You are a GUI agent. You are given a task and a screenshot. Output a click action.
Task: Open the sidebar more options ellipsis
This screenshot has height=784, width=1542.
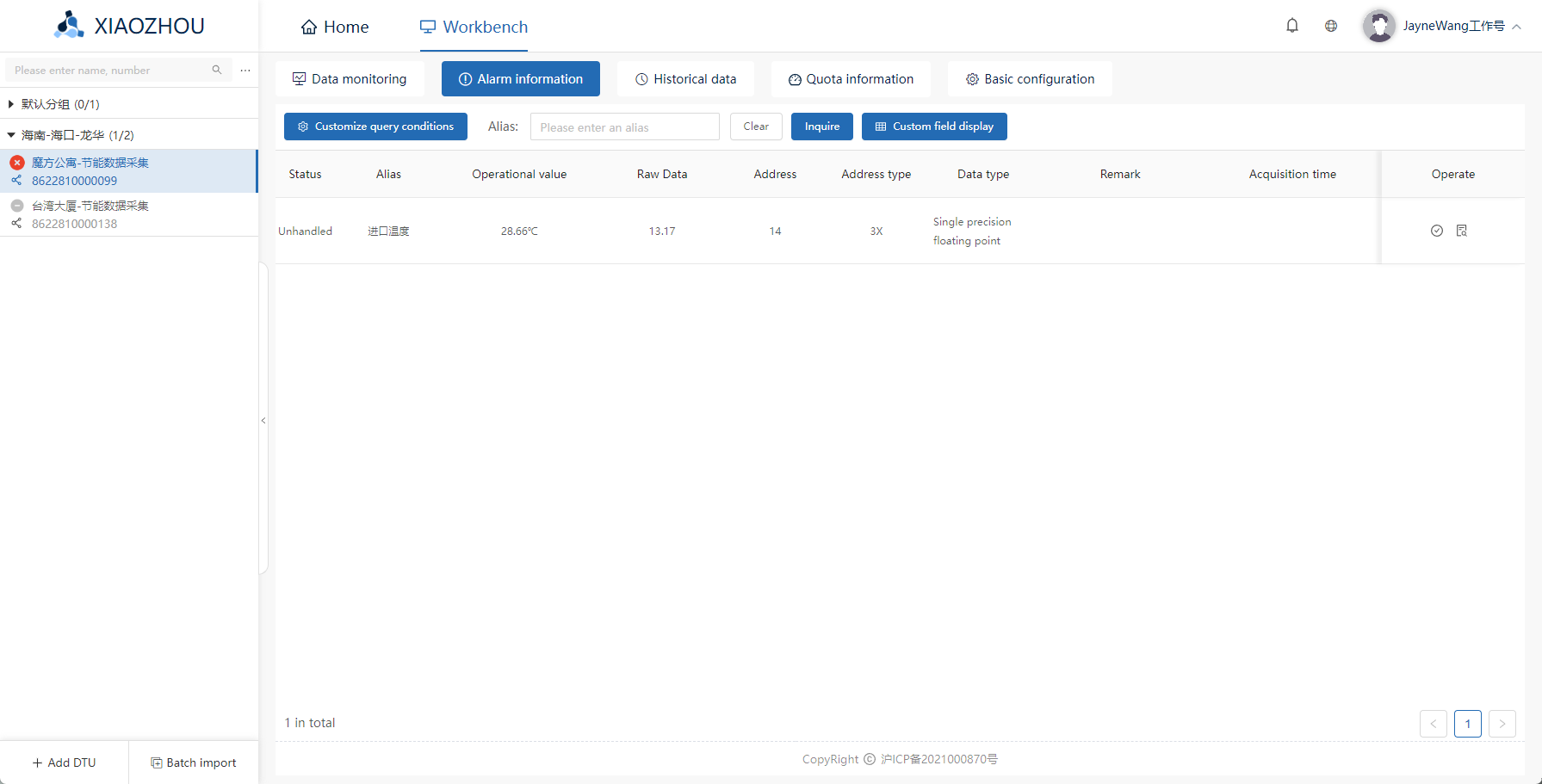point(245,70)
